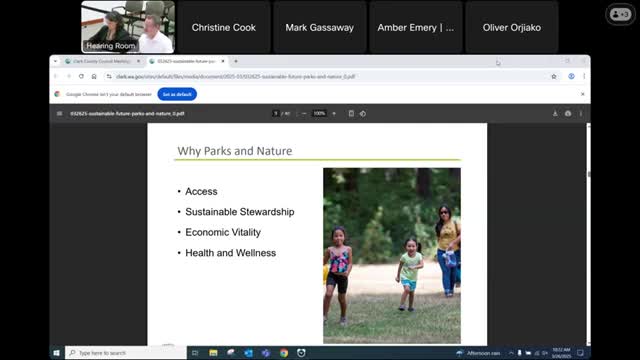Edit the PDF page number field
640x360 pixels.
(276, 113)
